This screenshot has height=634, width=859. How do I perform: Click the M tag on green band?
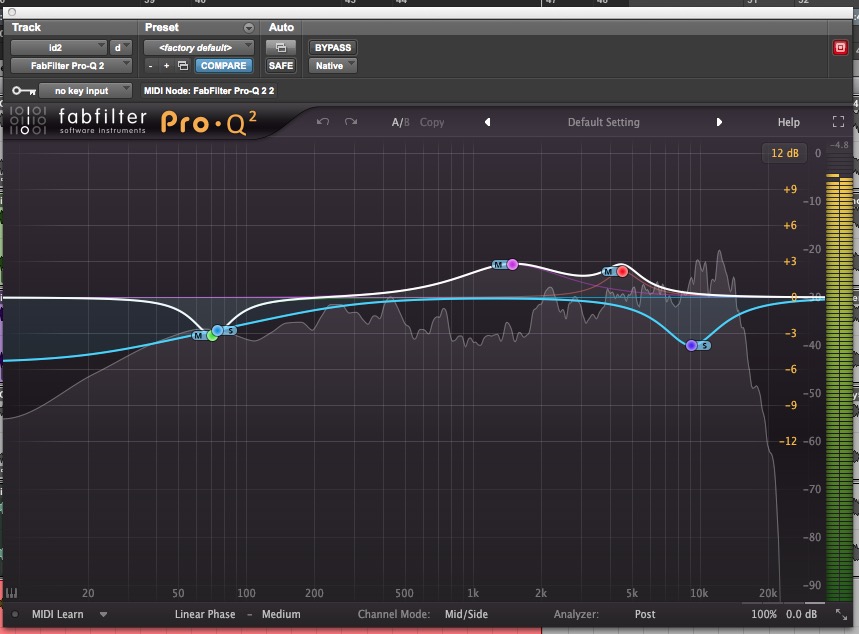(198, 335)
